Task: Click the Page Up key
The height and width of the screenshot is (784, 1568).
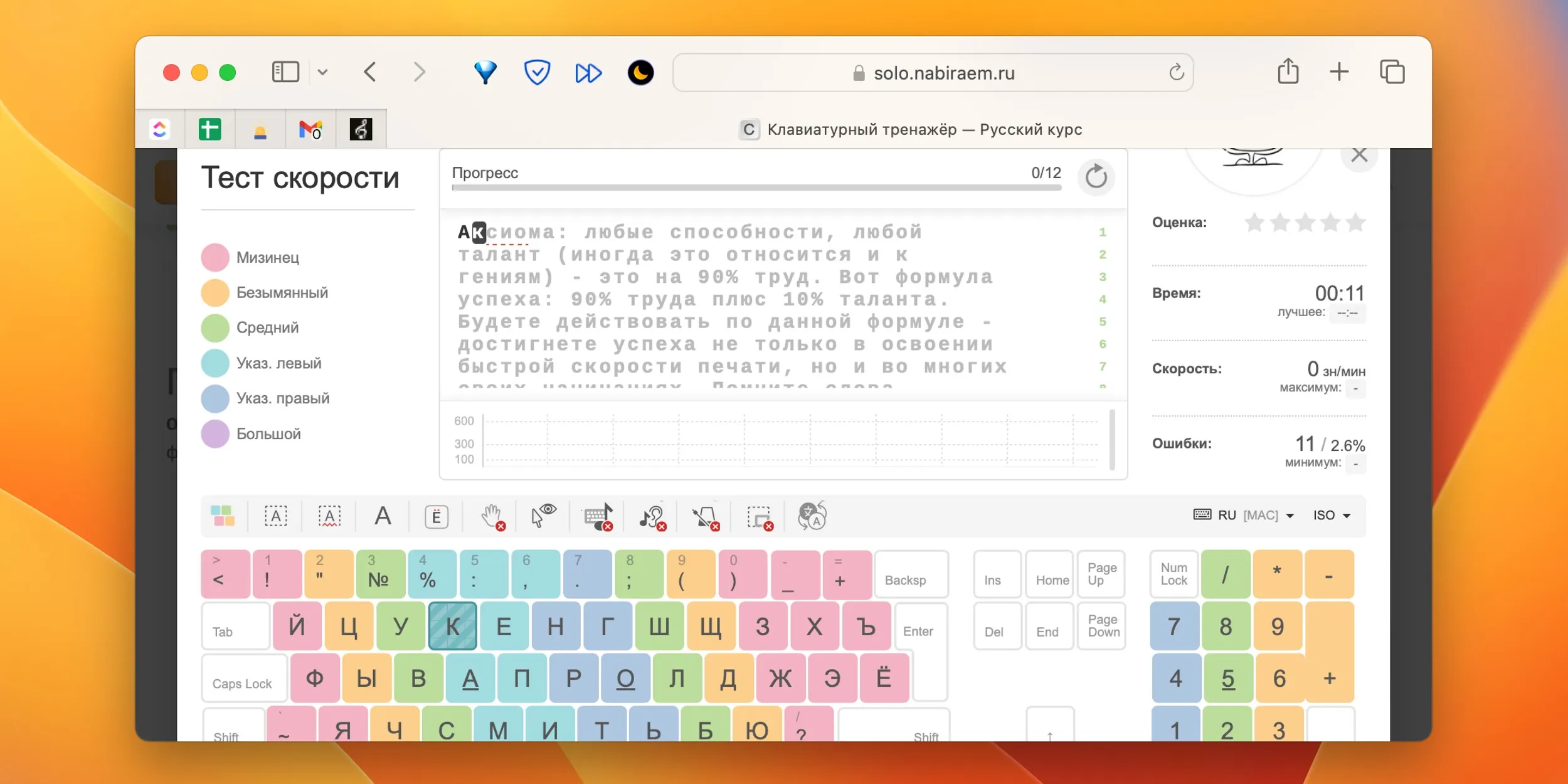Action: pos(1101,574)
